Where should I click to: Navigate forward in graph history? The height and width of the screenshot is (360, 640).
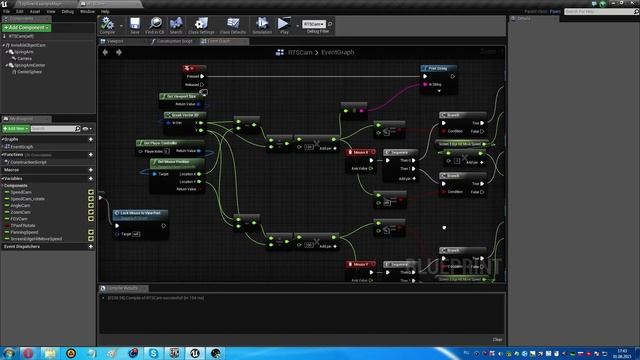pyautogui.click(x=119, y=52)
